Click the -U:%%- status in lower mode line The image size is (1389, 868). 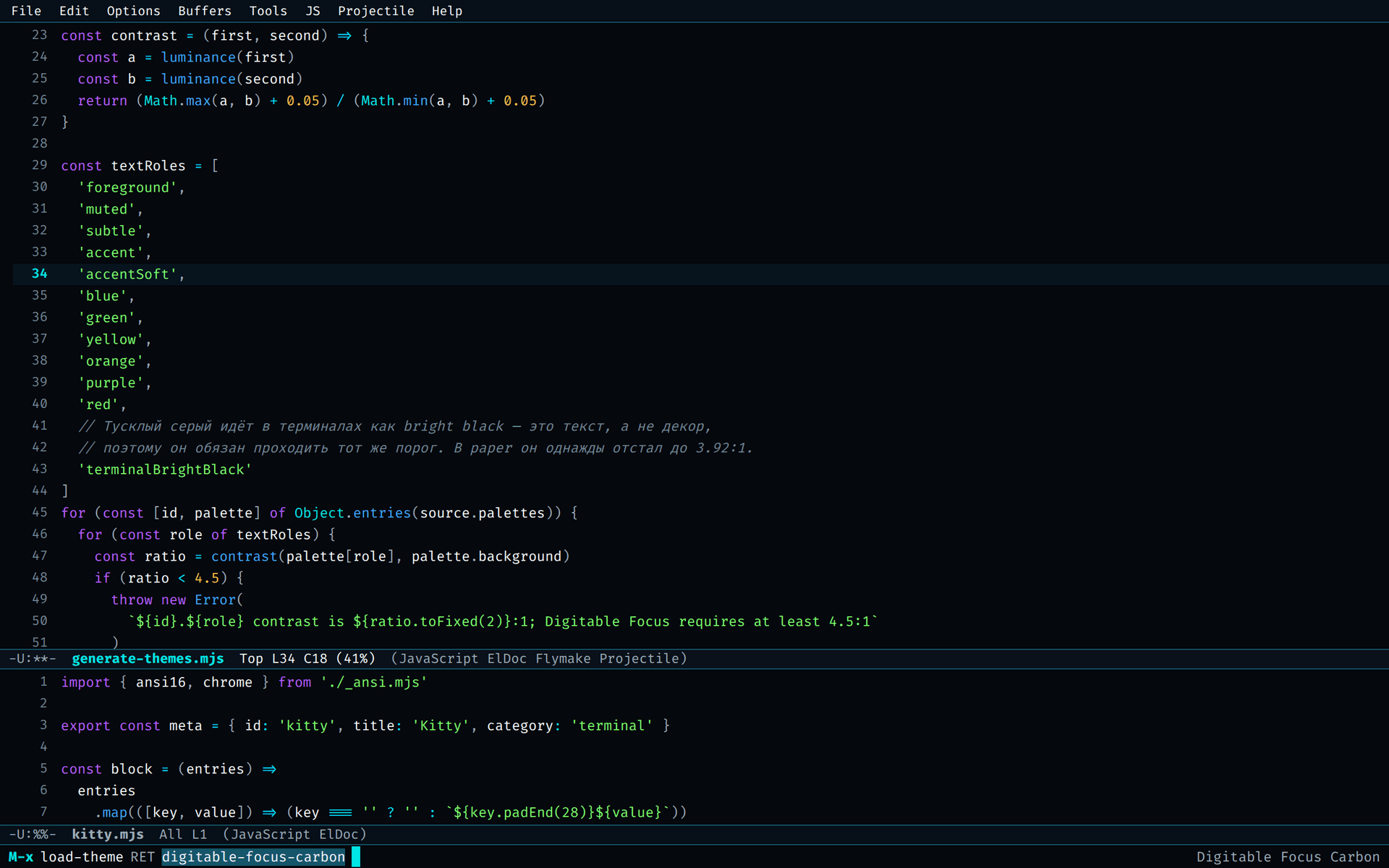tap(33, 834)
